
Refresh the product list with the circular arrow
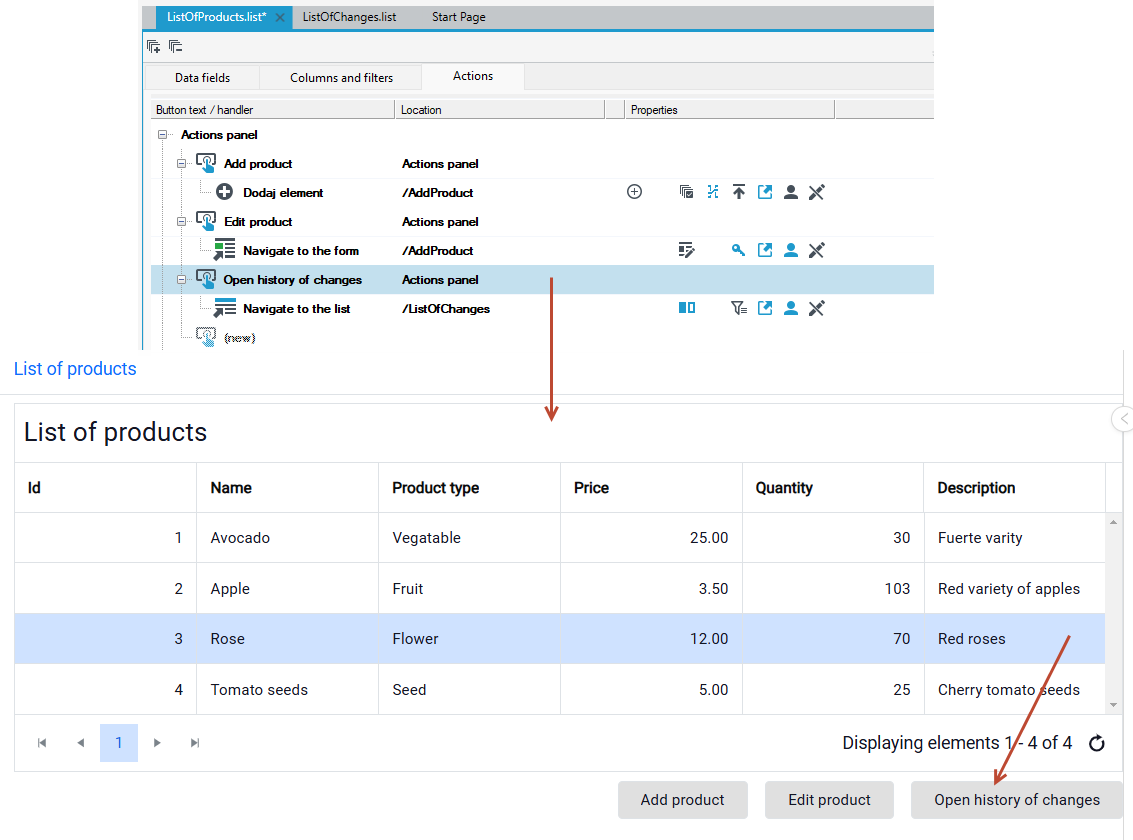(1097, 743)
